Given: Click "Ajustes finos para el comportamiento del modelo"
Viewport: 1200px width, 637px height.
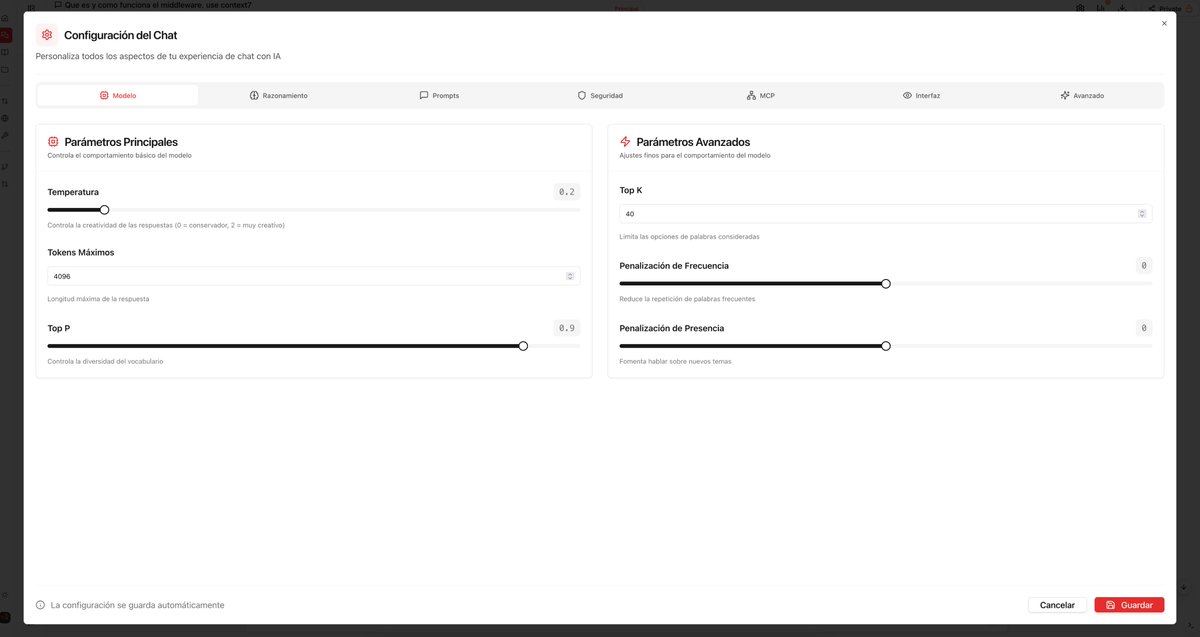Looking at the screenshot, I should tap(695, 156).
